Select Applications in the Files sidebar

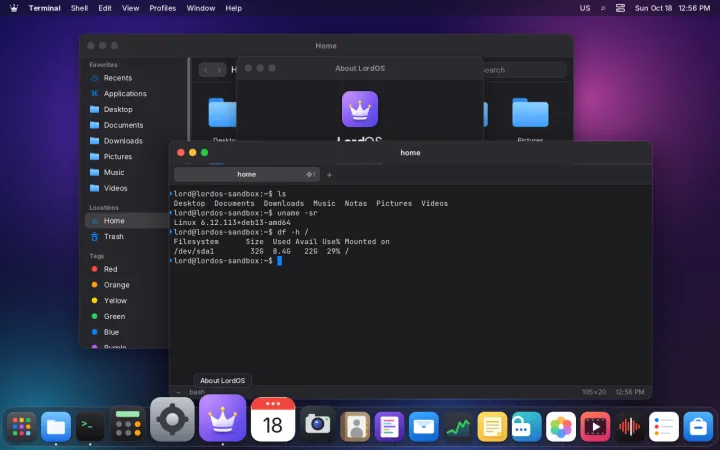point(125,94)
